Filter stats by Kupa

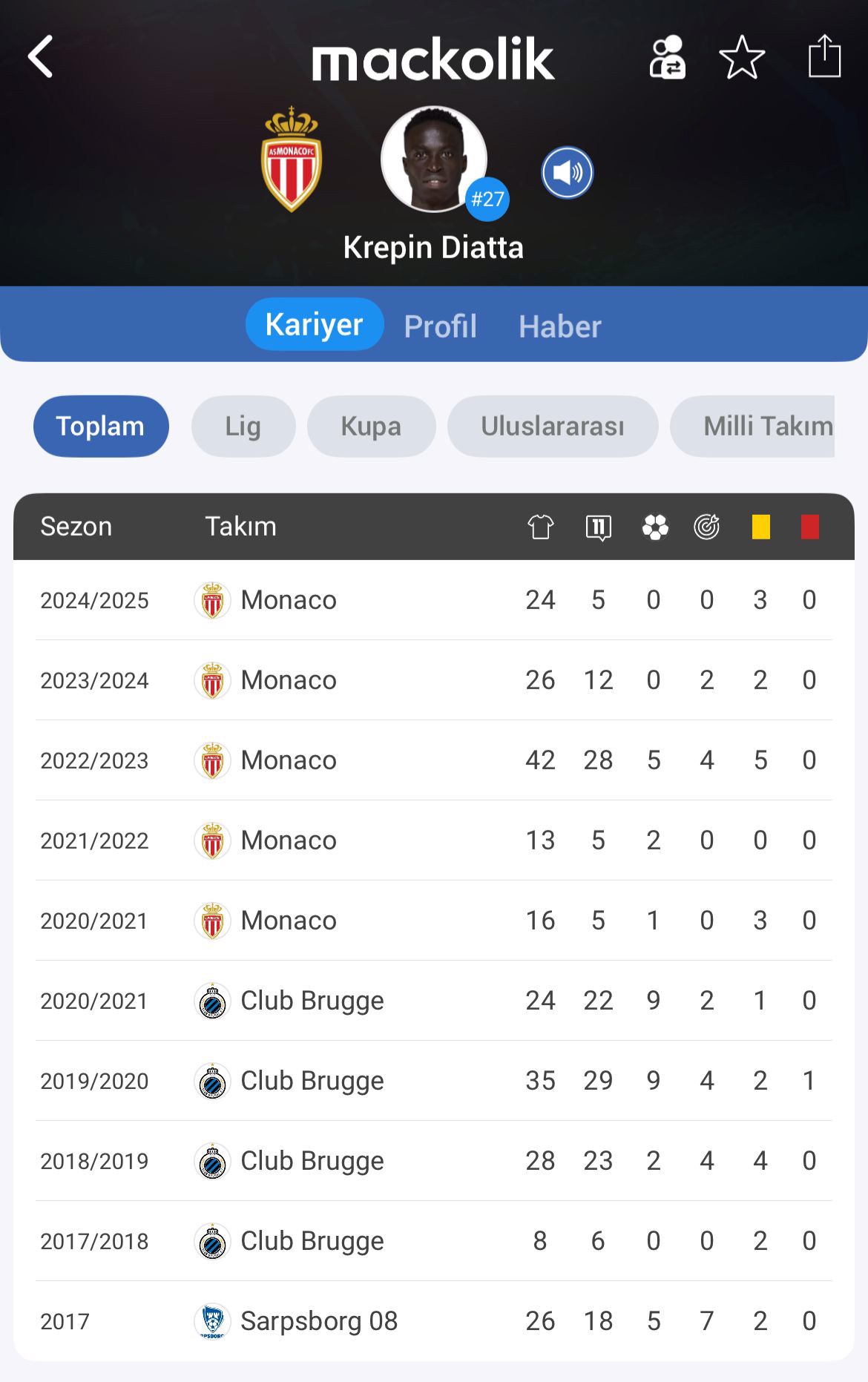371,427
